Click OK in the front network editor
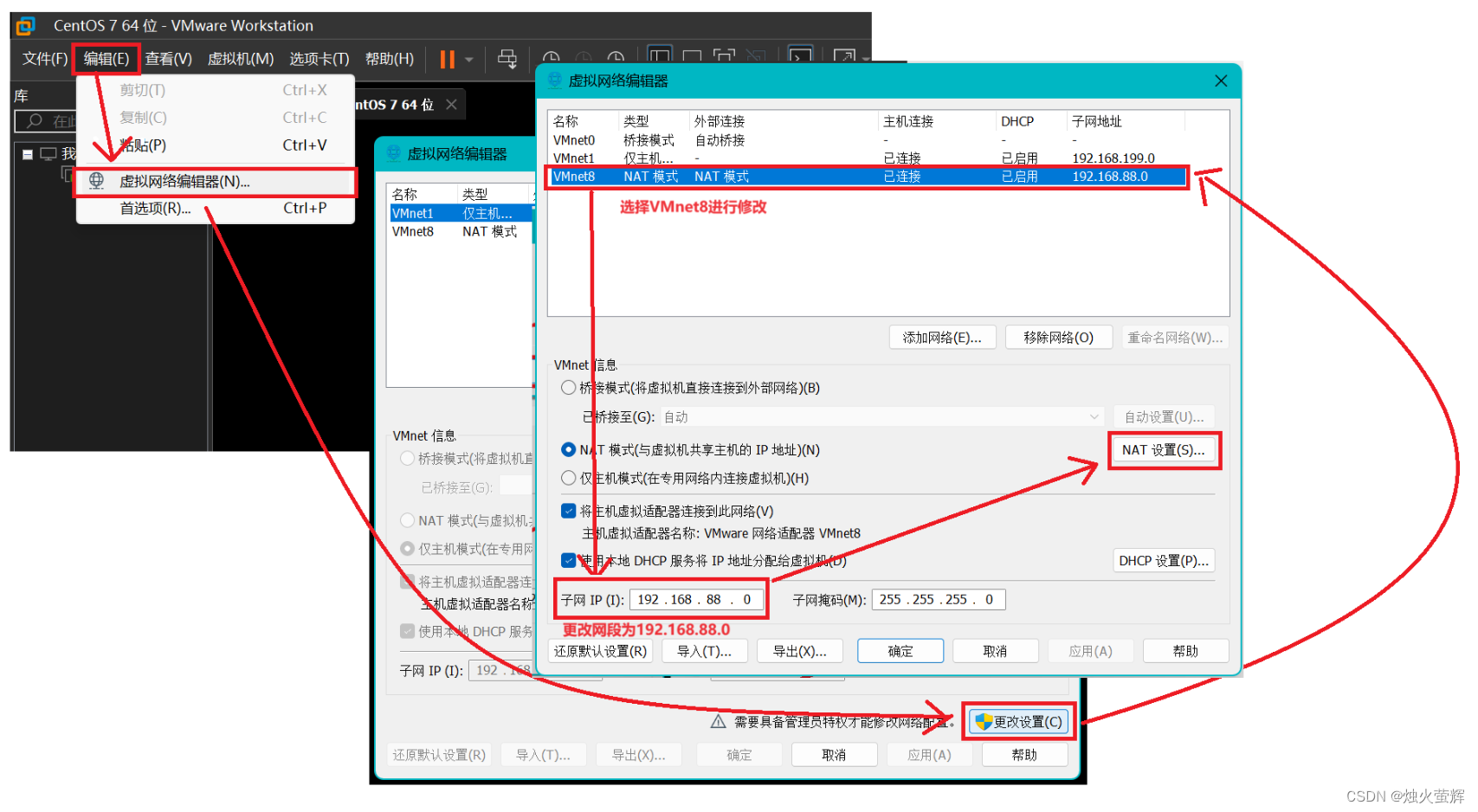 pyautogui.click(x=900, y=651)
